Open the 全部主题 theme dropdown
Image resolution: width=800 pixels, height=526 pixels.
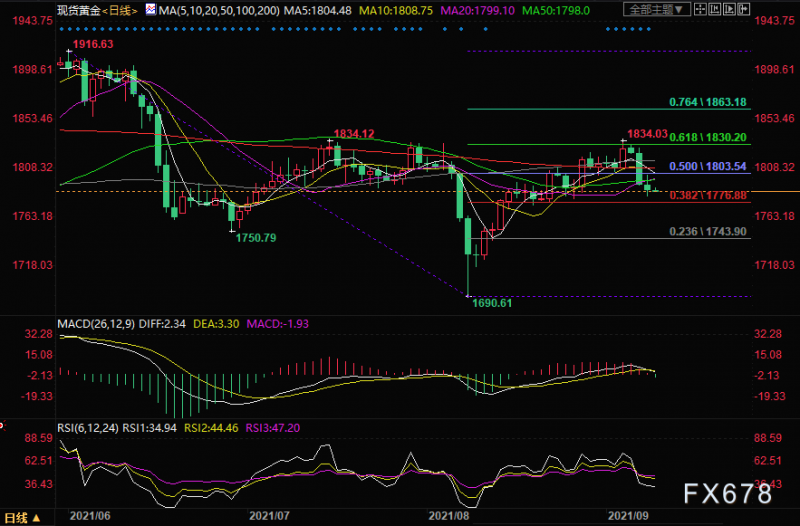click(x=657, y=9)
